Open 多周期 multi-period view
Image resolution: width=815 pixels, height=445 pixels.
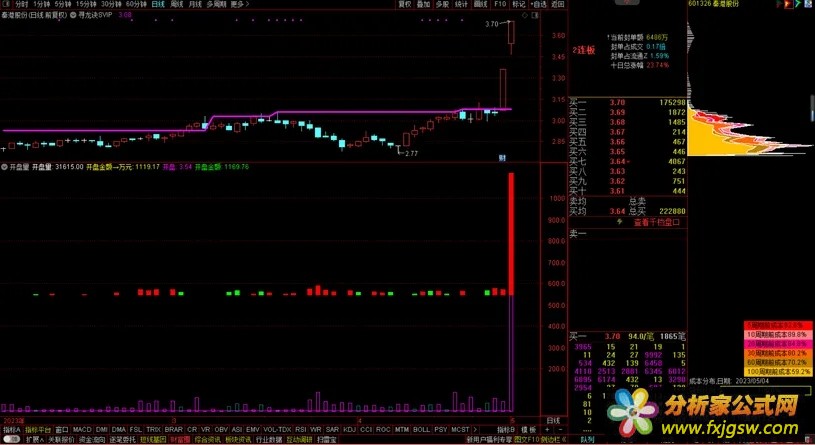pyautogui.click(x=216, y=4)
